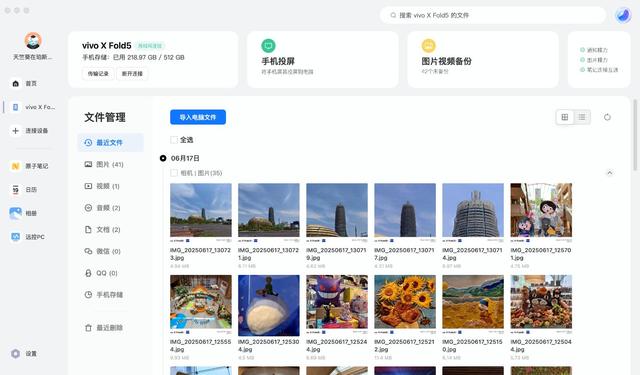640x375 pixels.
Task: Open the 手机投屏 card
Action: pyautogui.click(x=323, y=60)
